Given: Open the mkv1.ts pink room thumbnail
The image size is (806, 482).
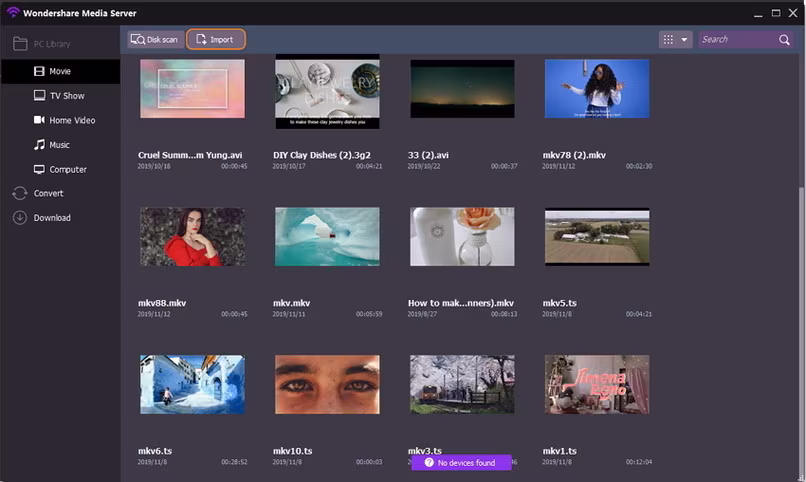Looking at the screenshot, I should click(597, 384).
